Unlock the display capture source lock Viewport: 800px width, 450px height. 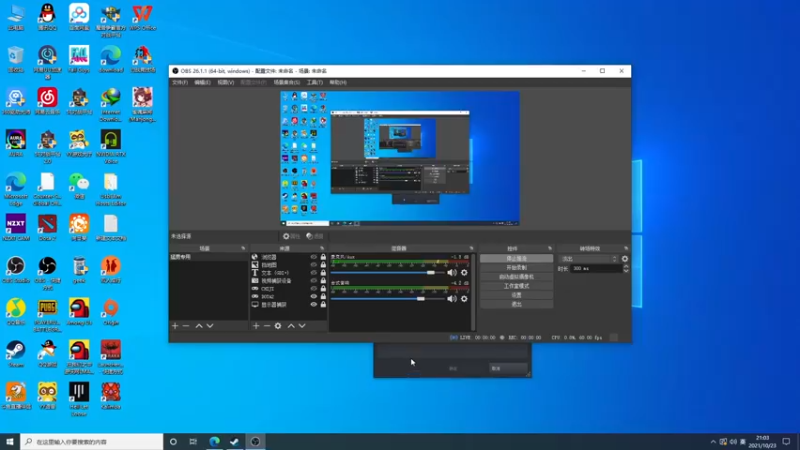tap(323, 305)
